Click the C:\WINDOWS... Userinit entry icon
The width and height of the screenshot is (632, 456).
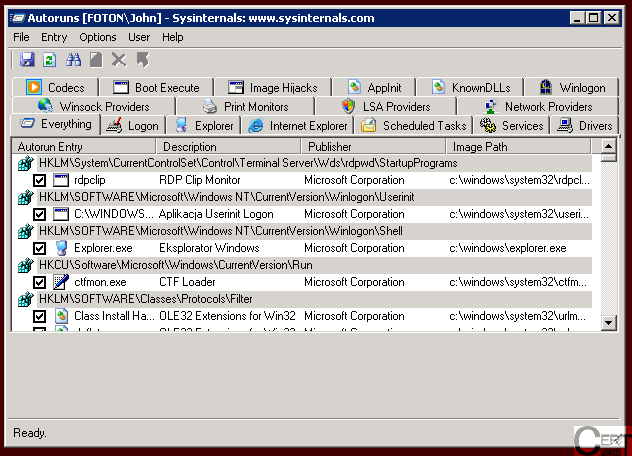(x=61, y=214)
